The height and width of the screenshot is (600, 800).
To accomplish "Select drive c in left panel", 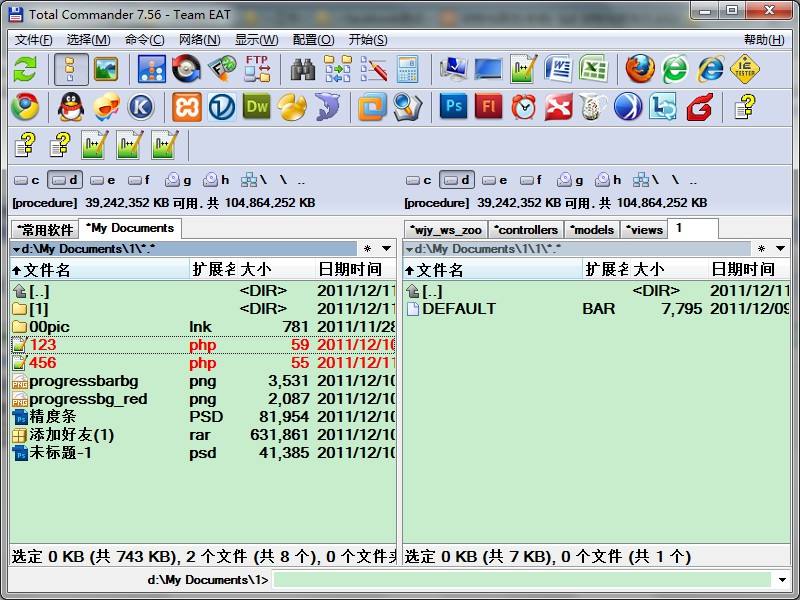I will tap(27, 180).
